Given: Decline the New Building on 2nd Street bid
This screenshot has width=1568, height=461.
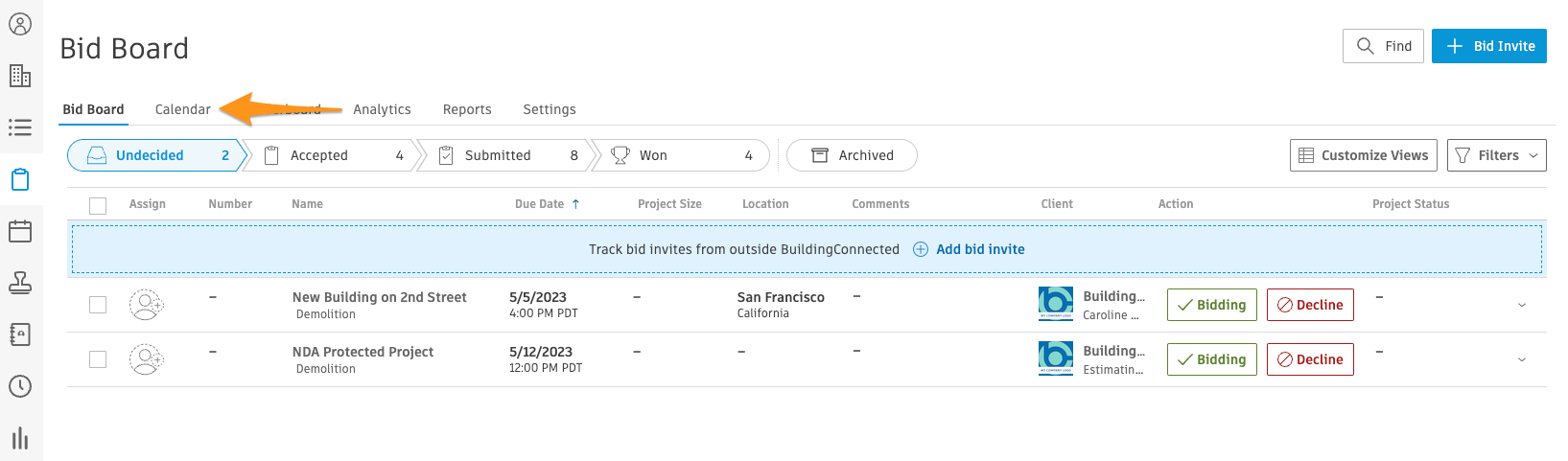Looking at the screenshot, I should click(1309, 305).
